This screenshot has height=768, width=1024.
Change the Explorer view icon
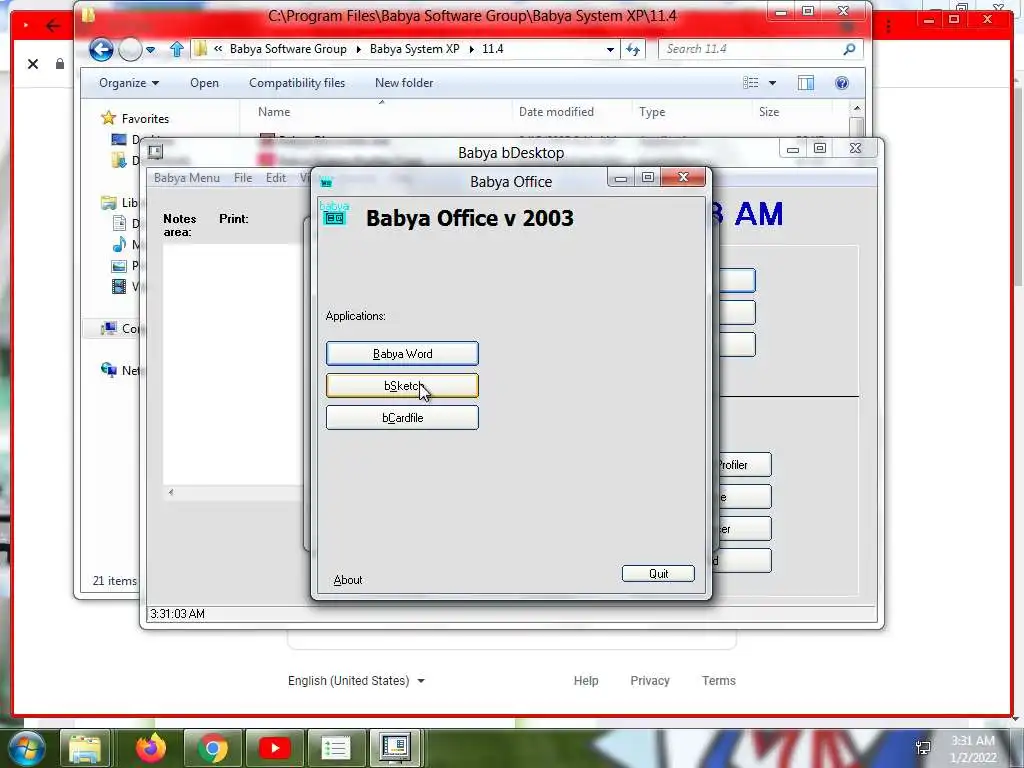751,83
